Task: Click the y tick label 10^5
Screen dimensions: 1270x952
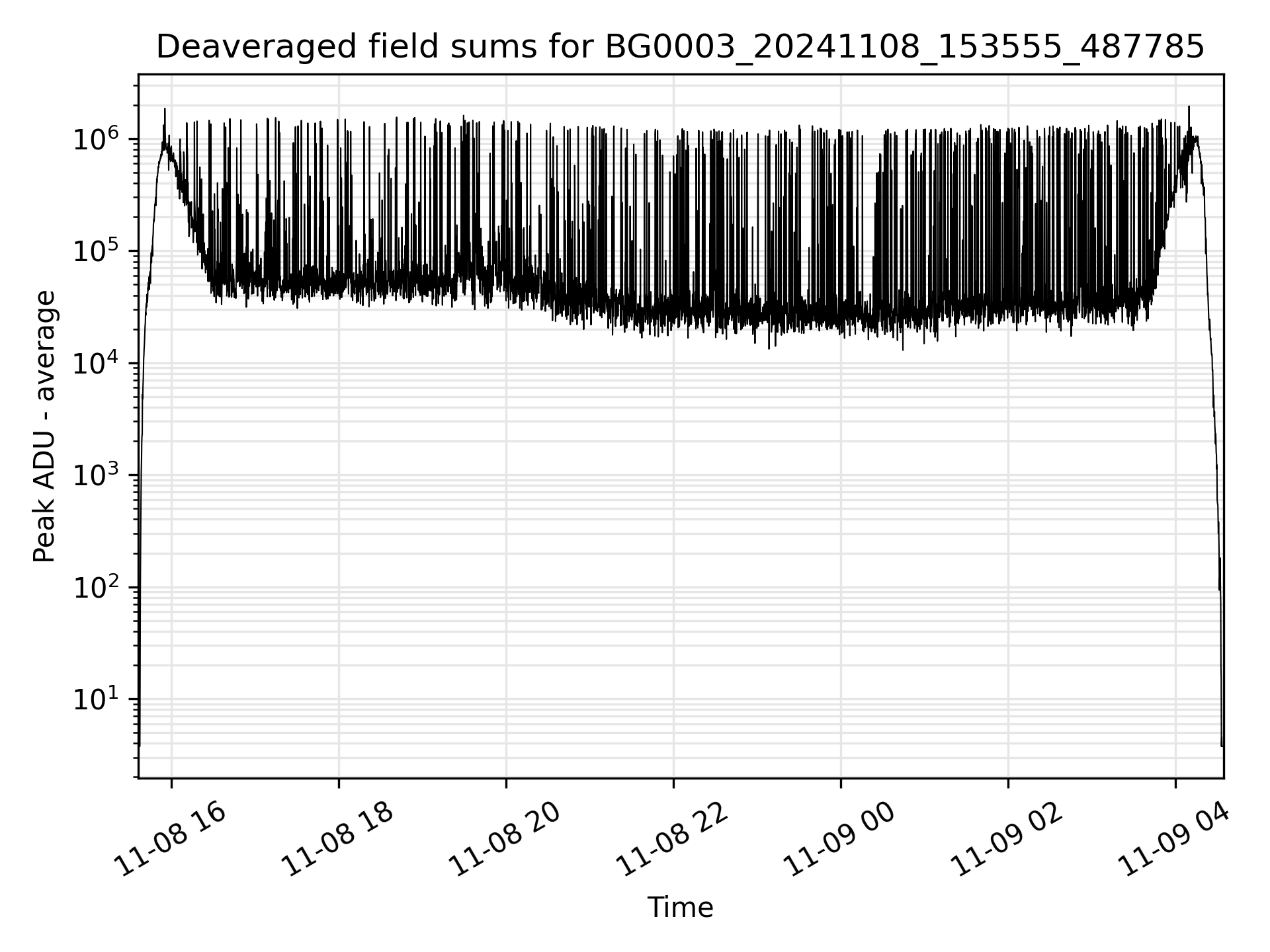Action: tap(95, 251)
